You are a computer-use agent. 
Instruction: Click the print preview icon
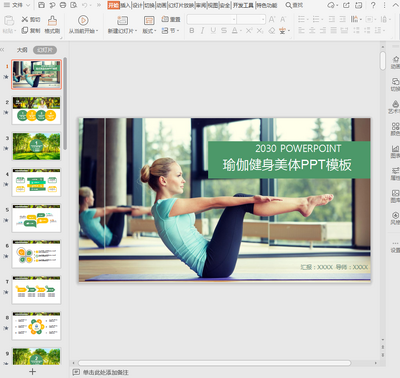pos(73,5)
